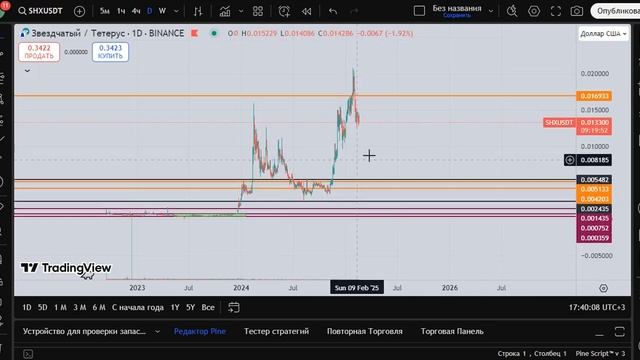The height and width of the screenshot is (360, 640).
Task: Select the 6 M range button
Action: click(x=99, y=307)
